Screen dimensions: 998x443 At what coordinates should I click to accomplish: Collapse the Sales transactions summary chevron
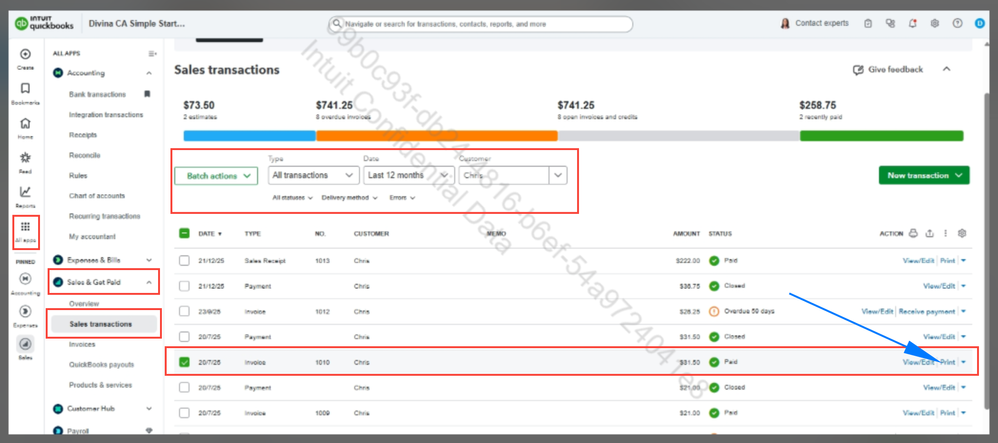pos(946,69)
